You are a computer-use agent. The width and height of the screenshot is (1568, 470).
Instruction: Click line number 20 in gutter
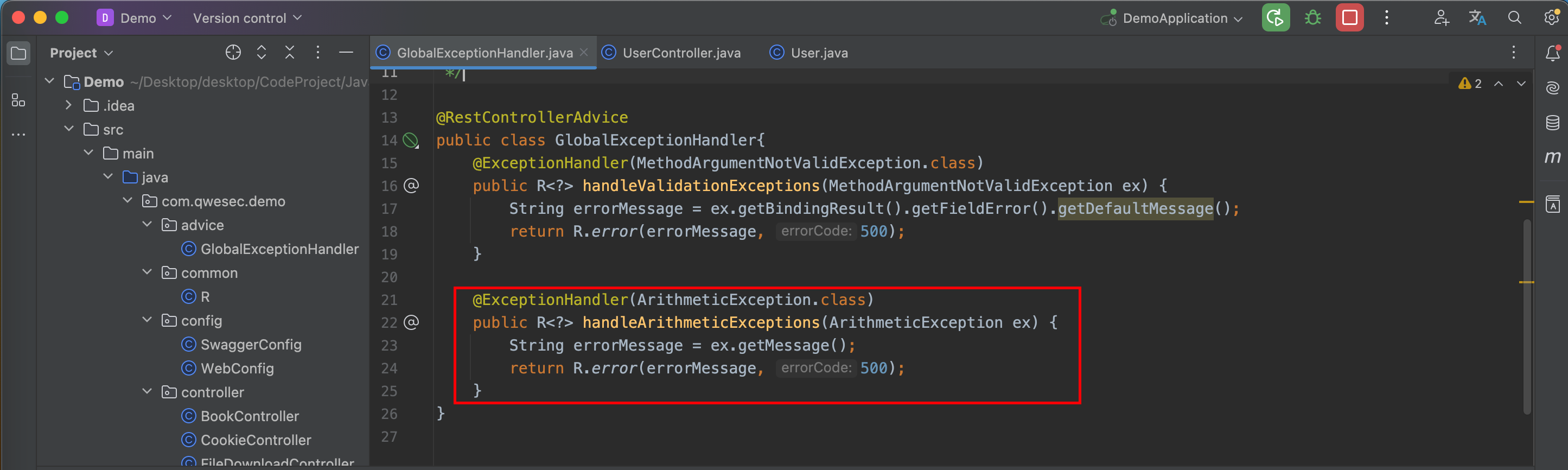(389, 277)
